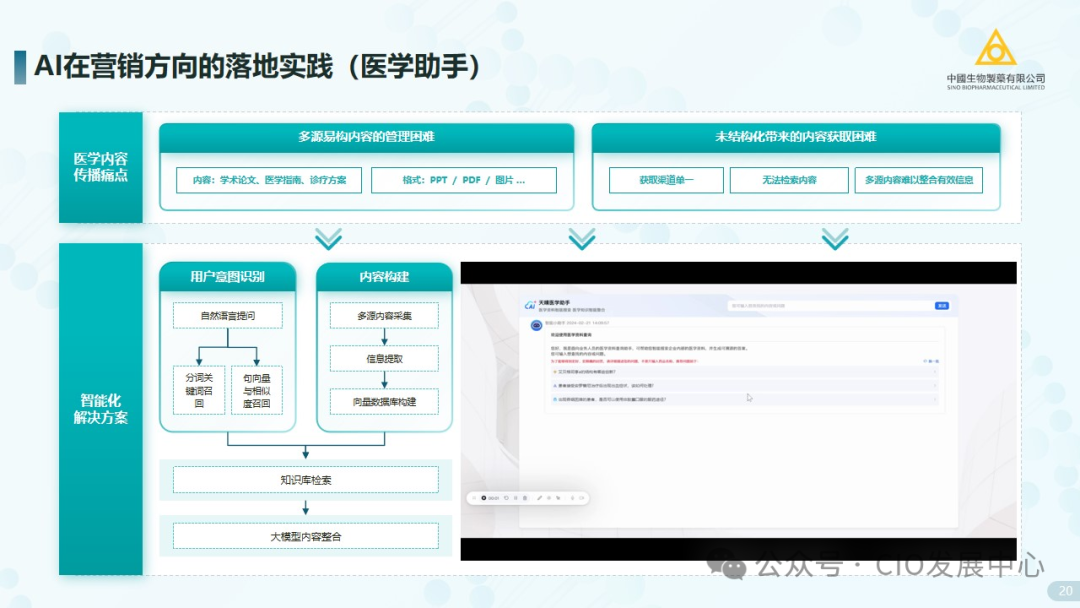Click the assistant avatar beside the welcome message
Screen dimensions: 1080x608
pos(533,323)
